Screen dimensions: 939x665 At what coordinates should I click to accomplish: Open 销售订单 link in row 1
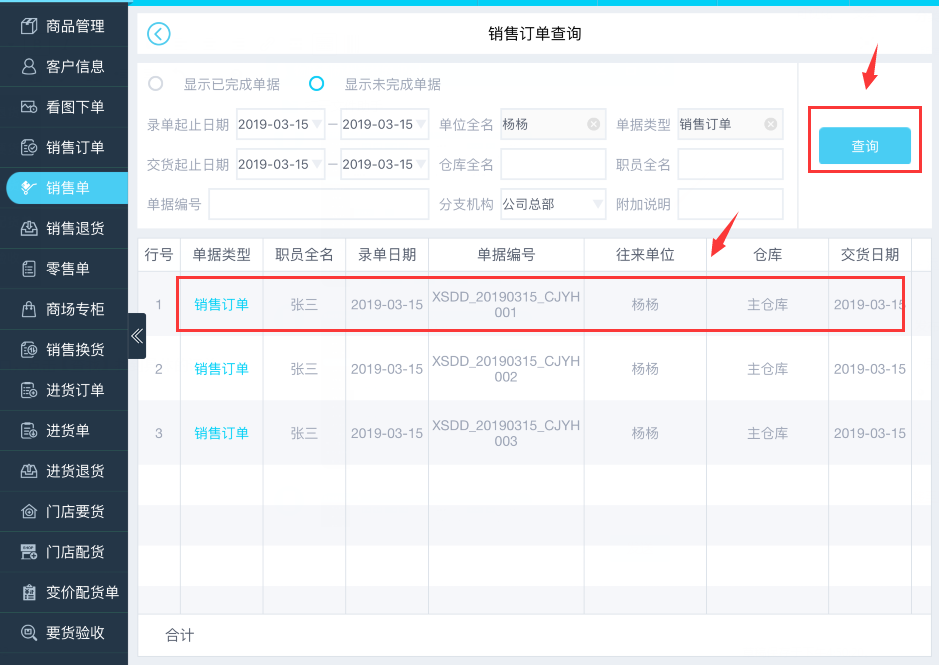tap(222, 304)
